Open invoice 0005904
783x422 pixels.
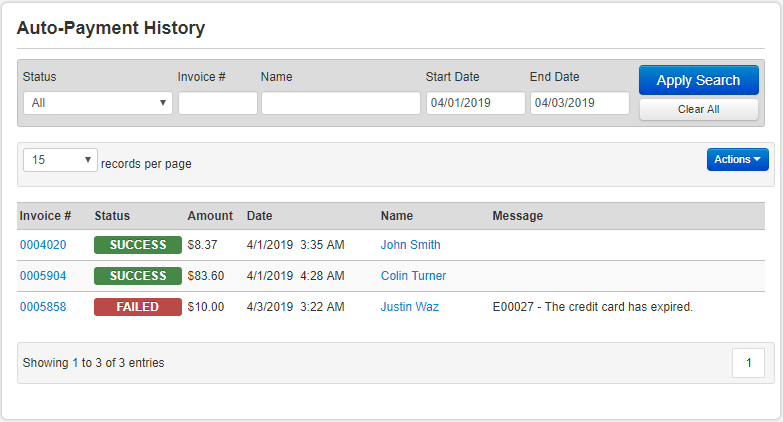pyautogui.click(x=43, y=276)
